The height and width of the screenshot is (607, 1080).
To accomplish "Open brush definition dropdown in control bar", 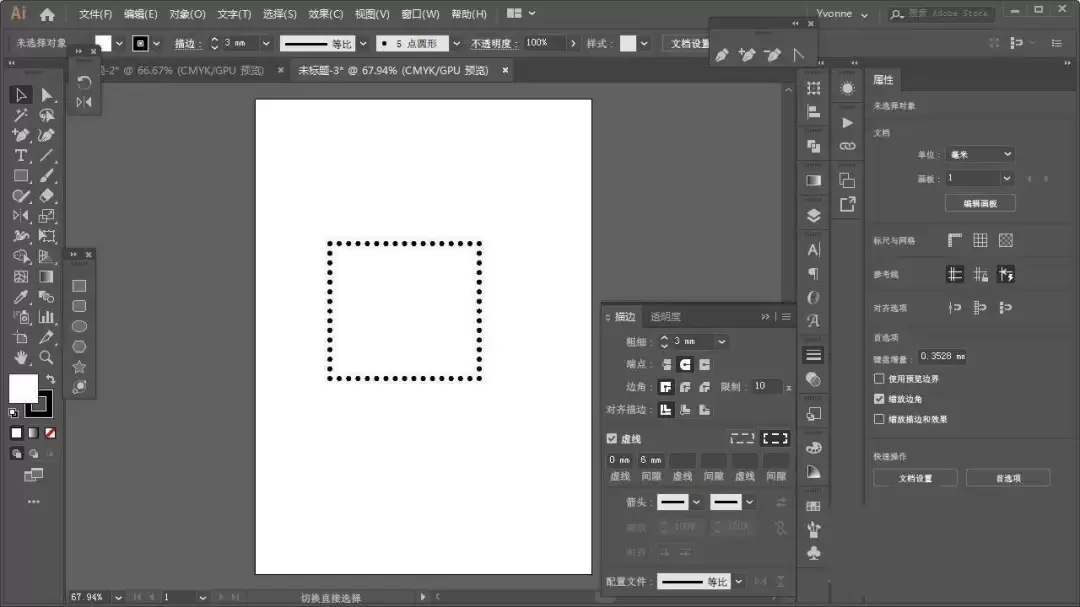I will click(x=456, y=43).
